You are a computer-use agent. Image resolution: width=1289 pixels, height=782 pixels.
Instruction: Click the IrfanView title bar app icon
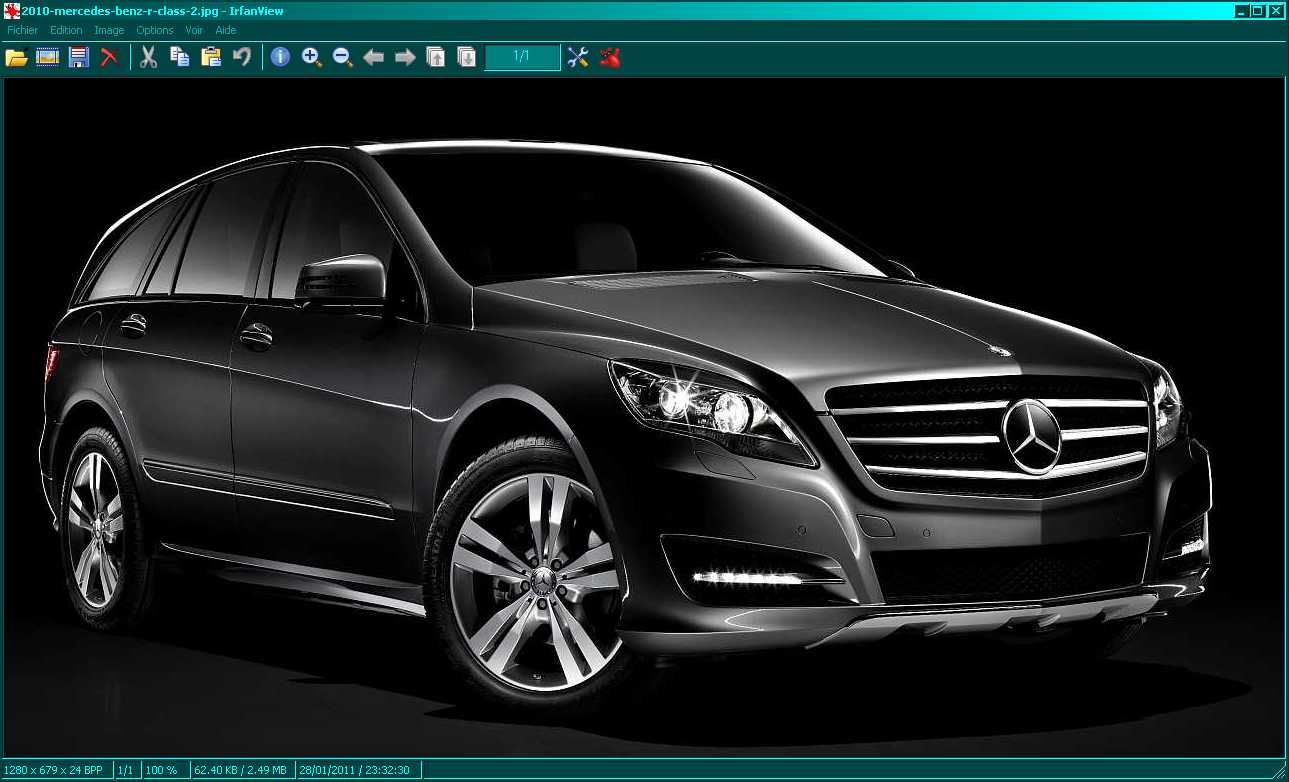12,11
